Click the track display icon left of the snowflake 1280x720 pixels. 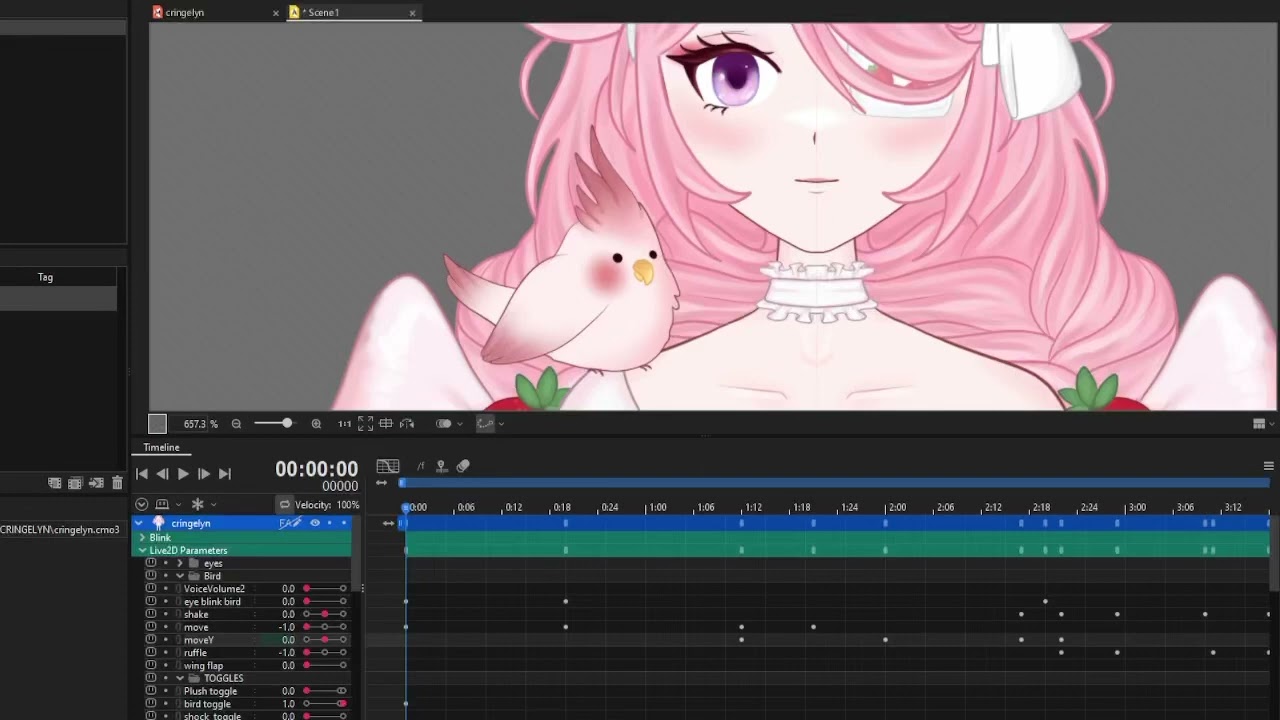[x=162, y=505]
